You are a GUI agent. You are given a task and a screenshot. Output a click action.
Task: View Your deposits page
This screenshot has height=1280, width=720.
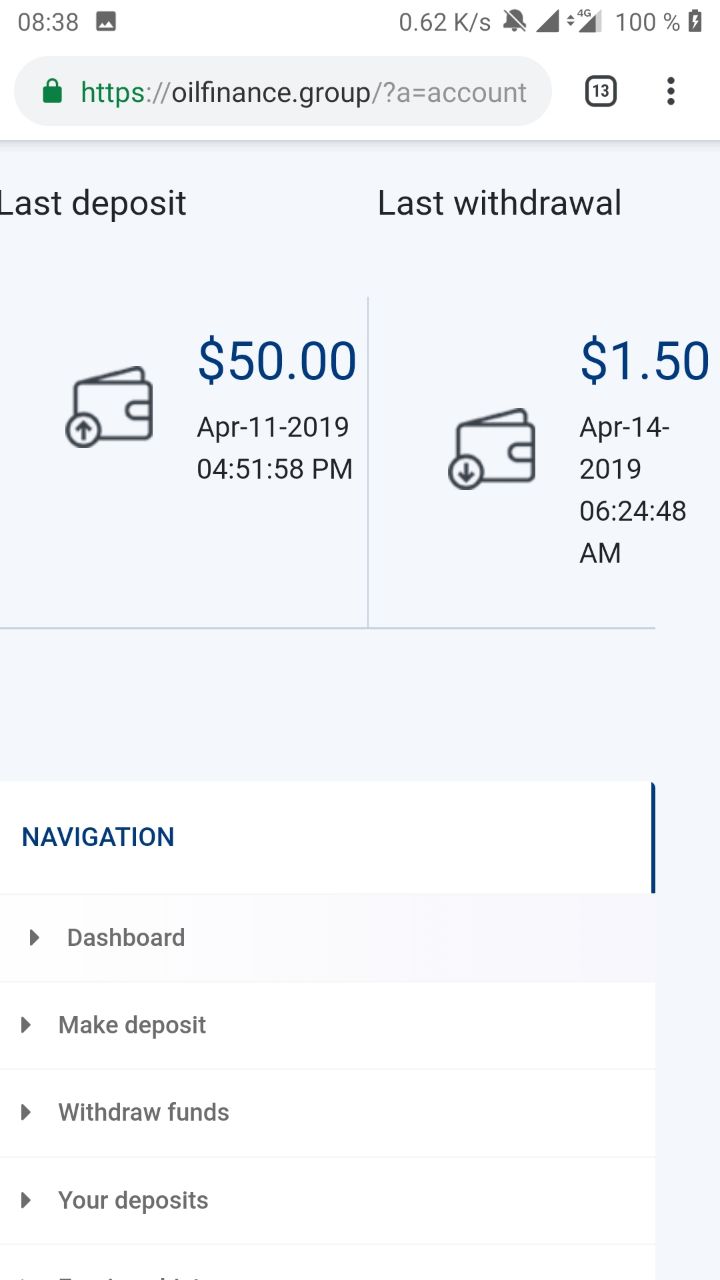327,1200
